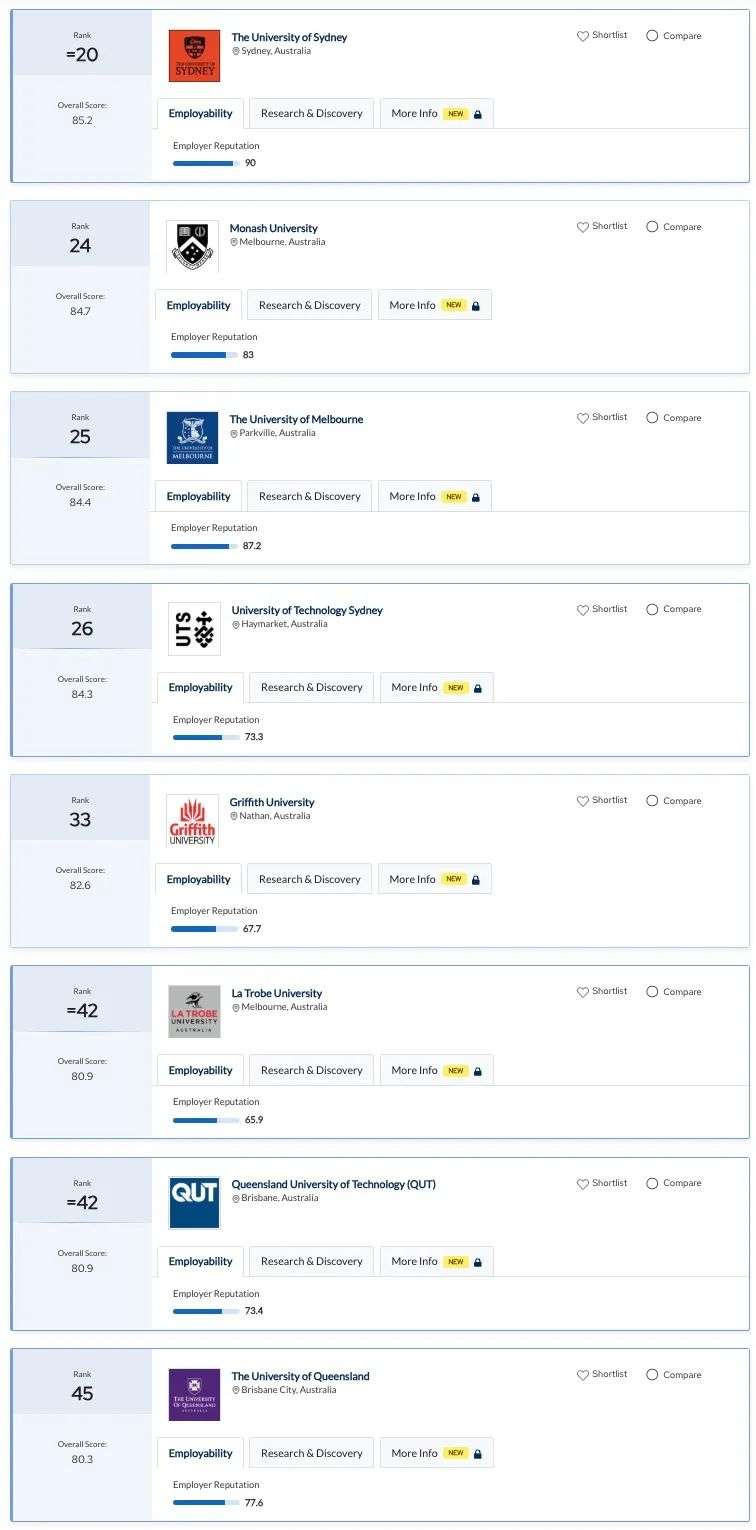
Task: Open Queensland University of Technology (QUT) link
Action: (333, 1184)
